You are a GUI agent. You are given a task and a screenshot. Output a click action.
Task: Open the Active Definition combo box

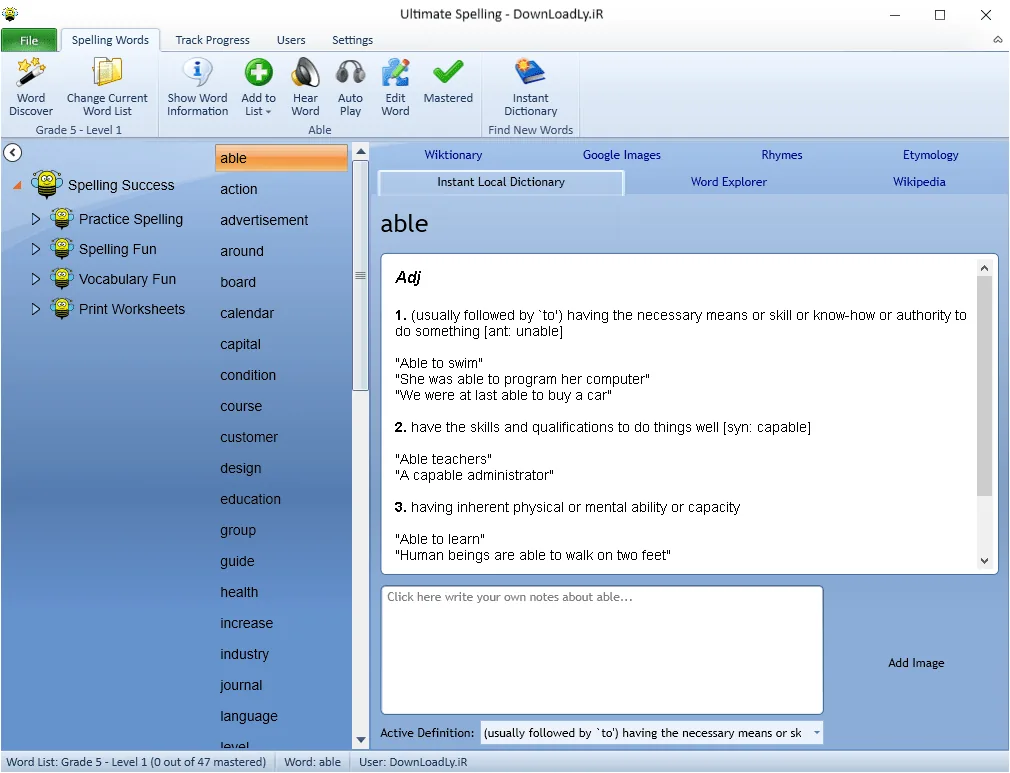[652, 733]
